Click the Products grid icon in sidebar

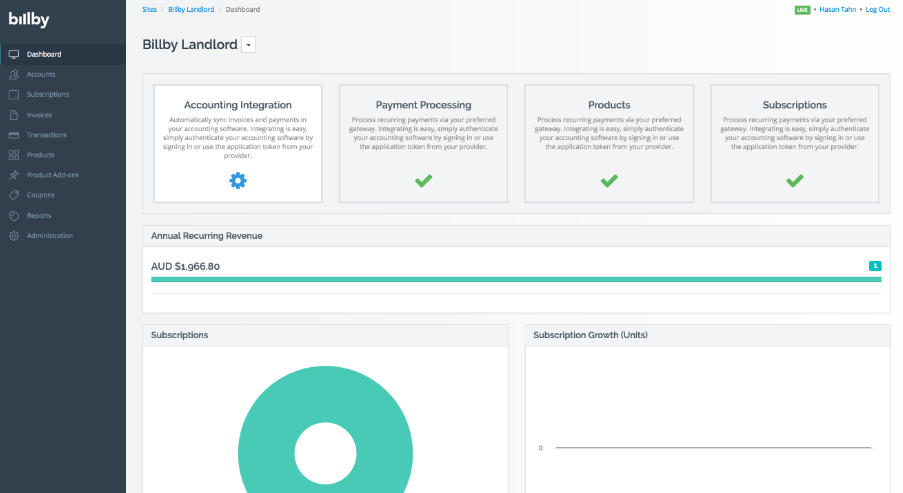point(13,155)
